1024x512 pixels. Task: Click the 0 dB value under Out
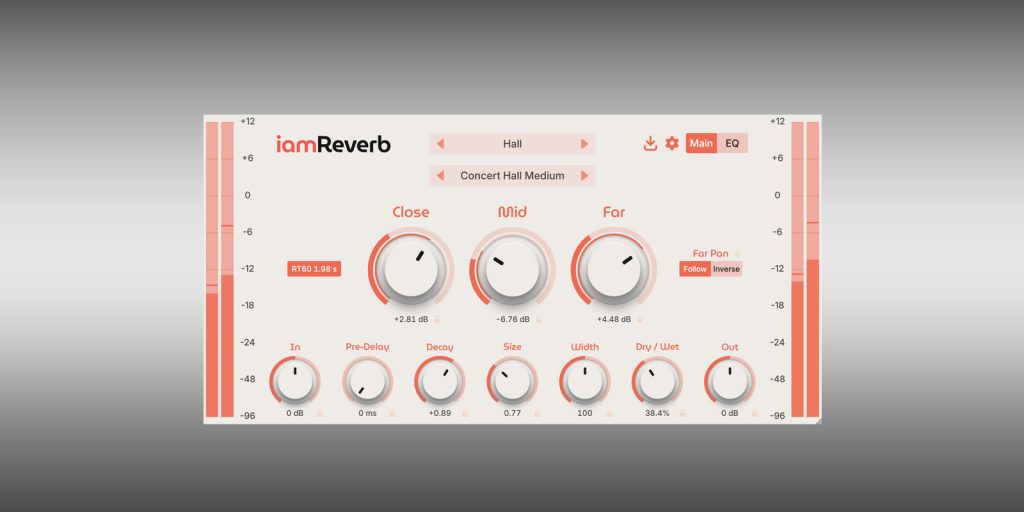(729, 413)
